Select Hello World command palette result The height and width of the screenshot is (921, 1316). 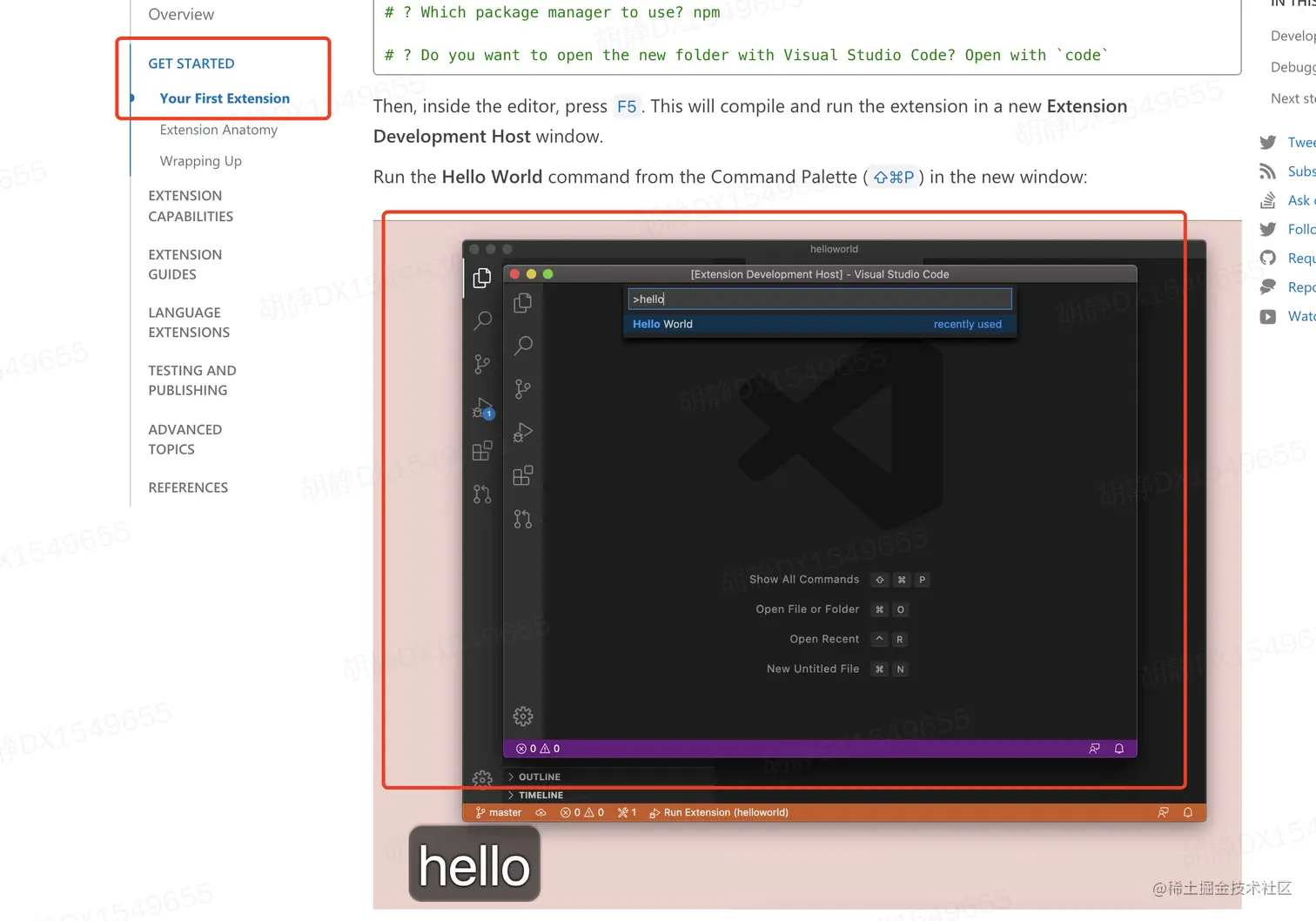click(x=820, y=324)
